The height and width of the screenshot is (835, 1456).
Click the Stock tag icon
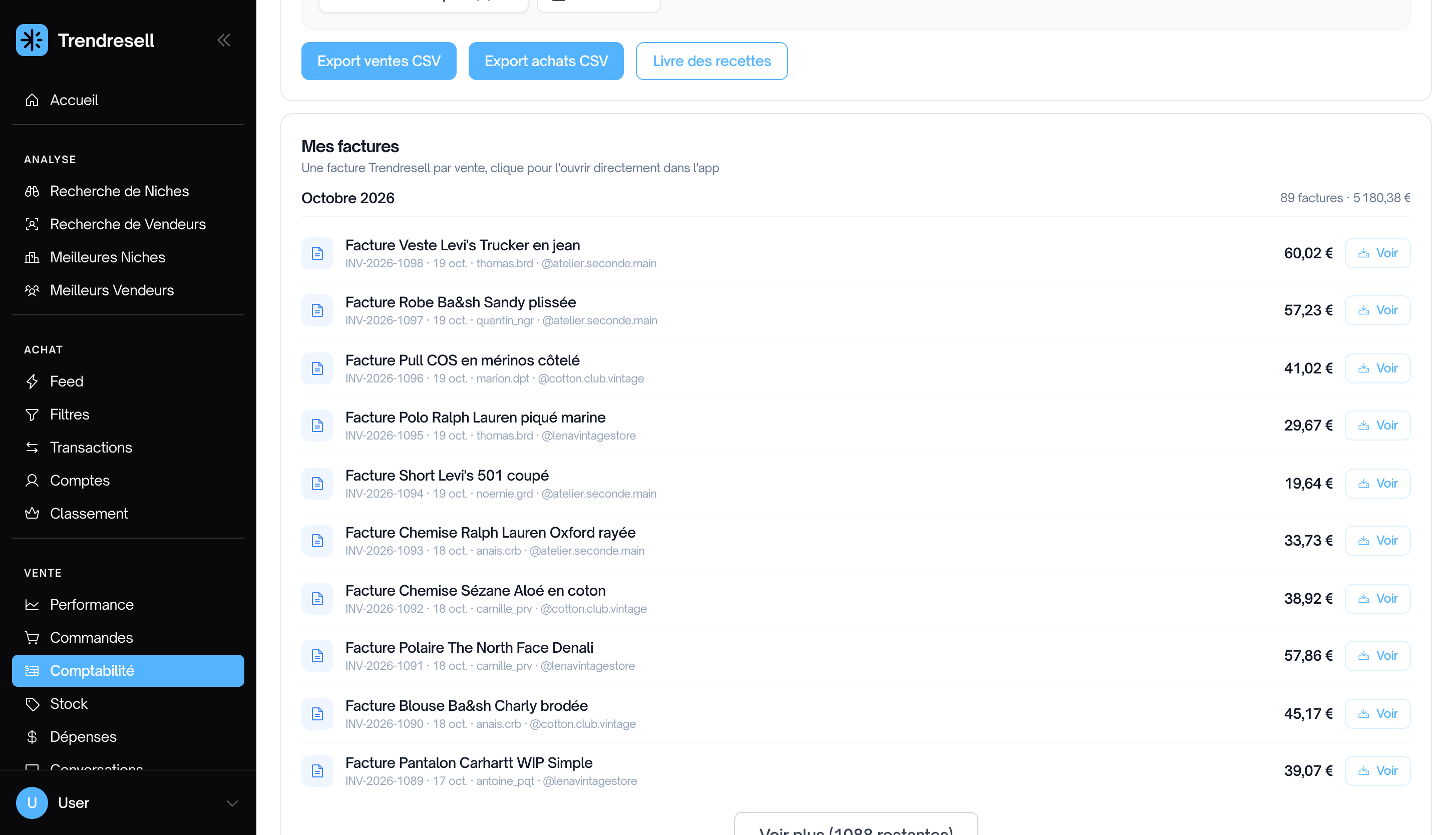(x=32, y=704)
